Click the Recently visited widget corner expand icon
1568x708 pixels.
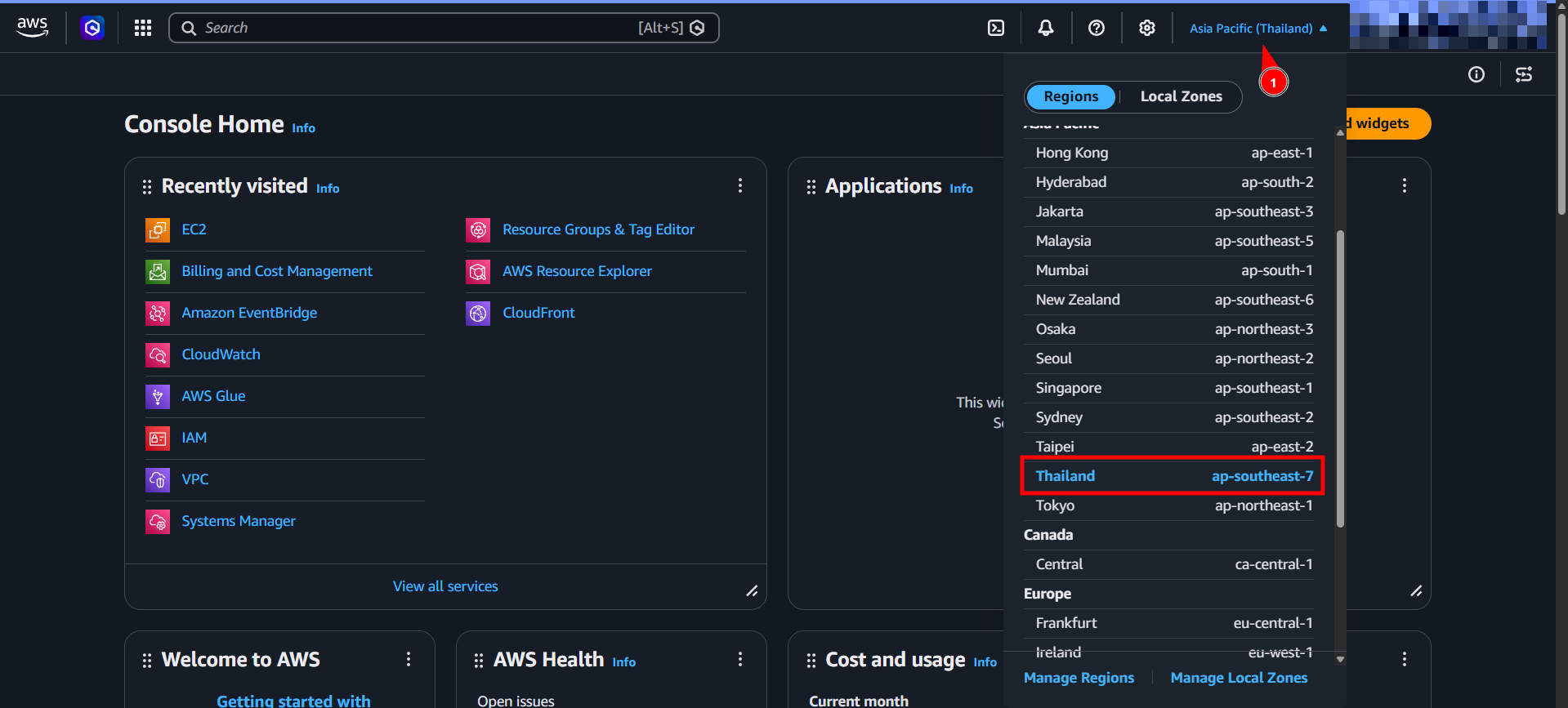(752, 591)
